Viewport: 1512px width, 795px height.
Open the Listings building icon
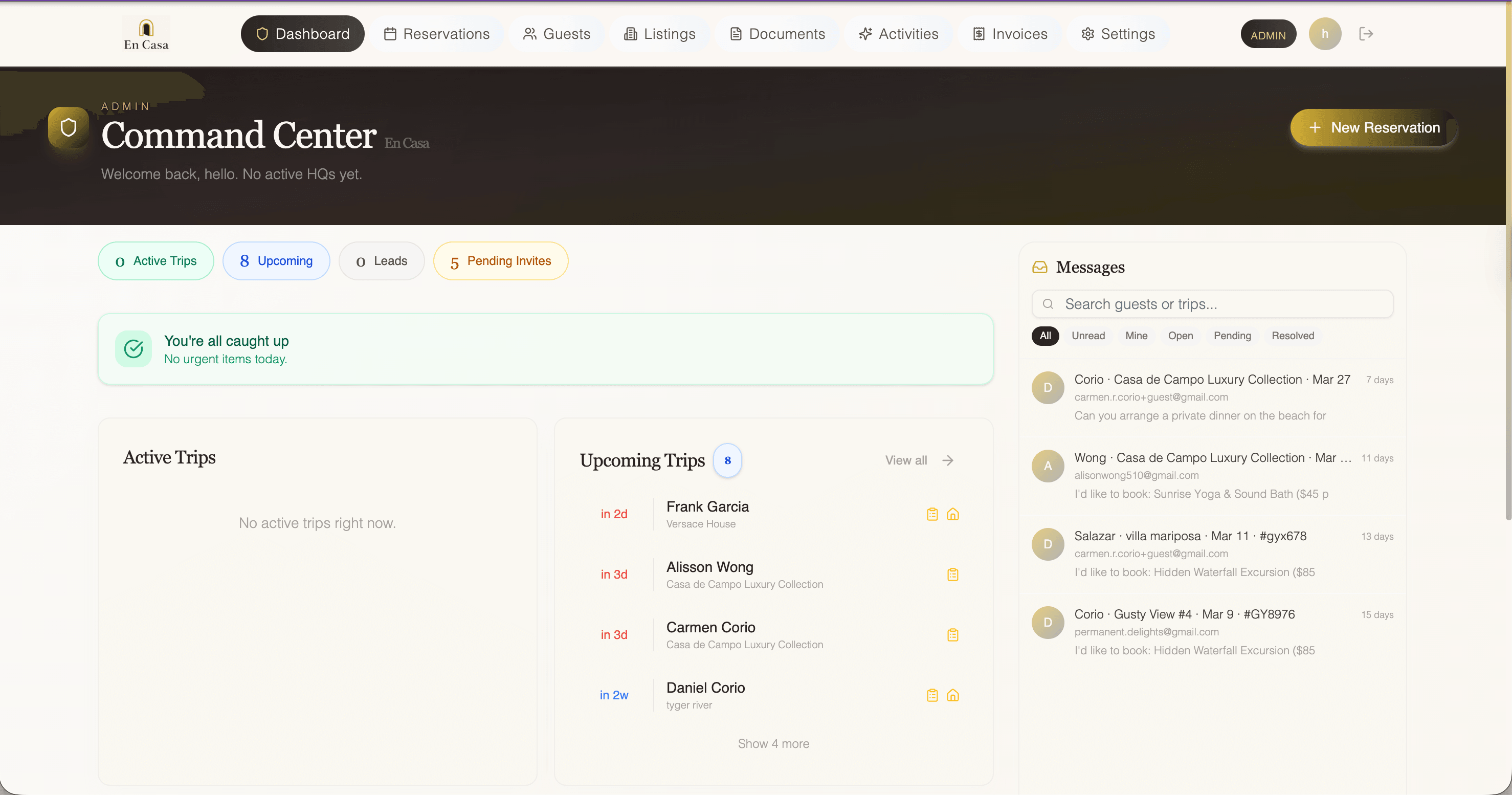click(x=630, y=33)
